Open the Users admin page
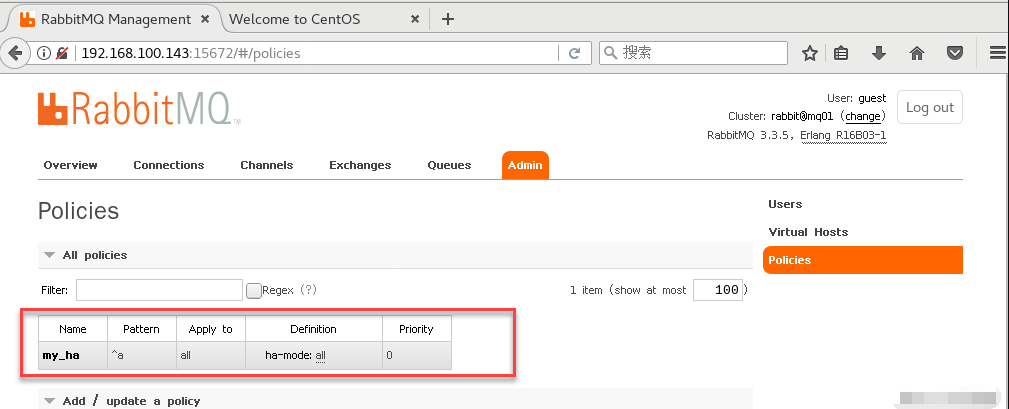The width and height of the screenshot is (1009, 409). click(x=785, y=204)
